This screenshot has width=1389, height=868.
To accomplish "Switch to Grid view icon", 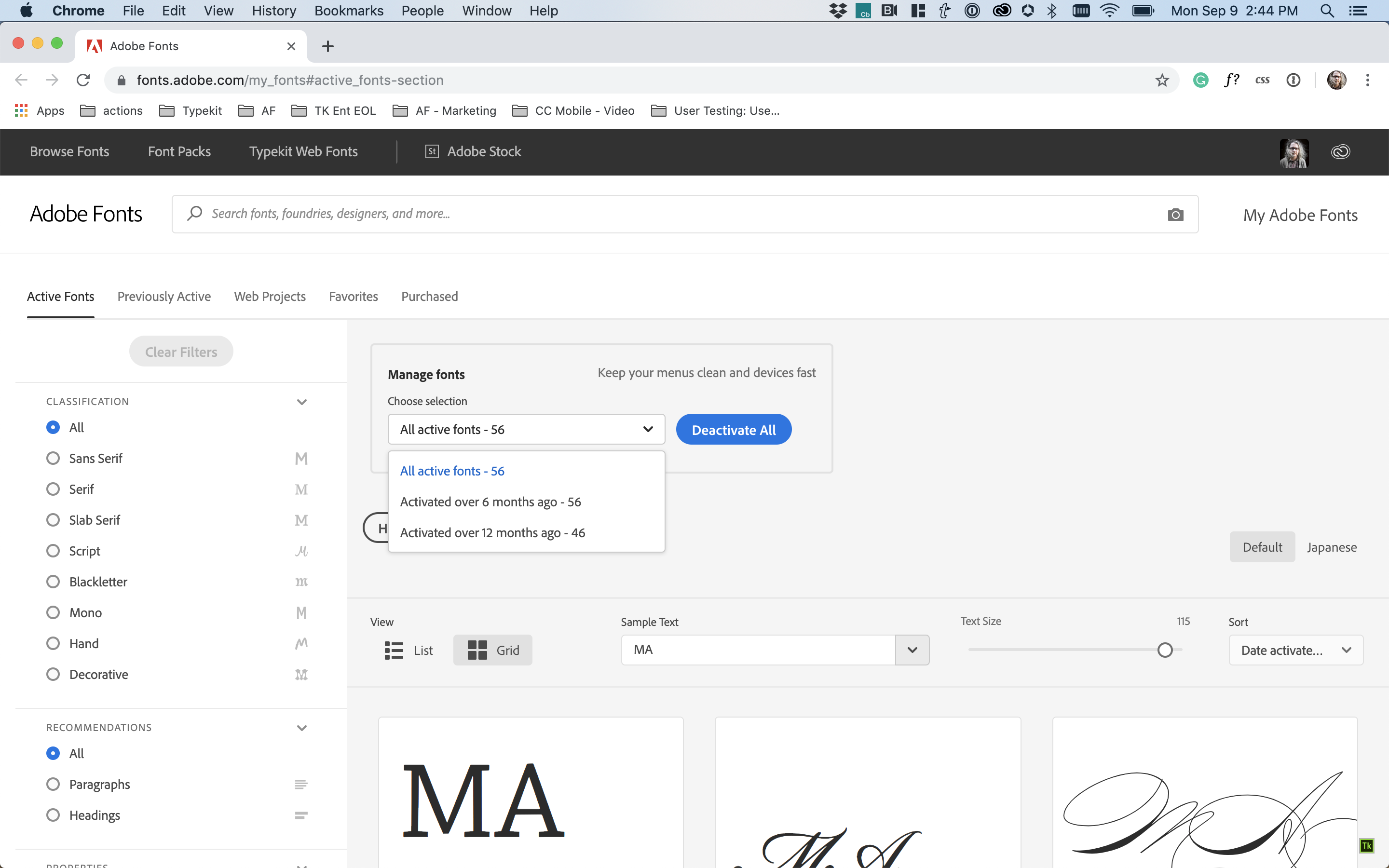I will pyautogui.click(x=477, y=651).
